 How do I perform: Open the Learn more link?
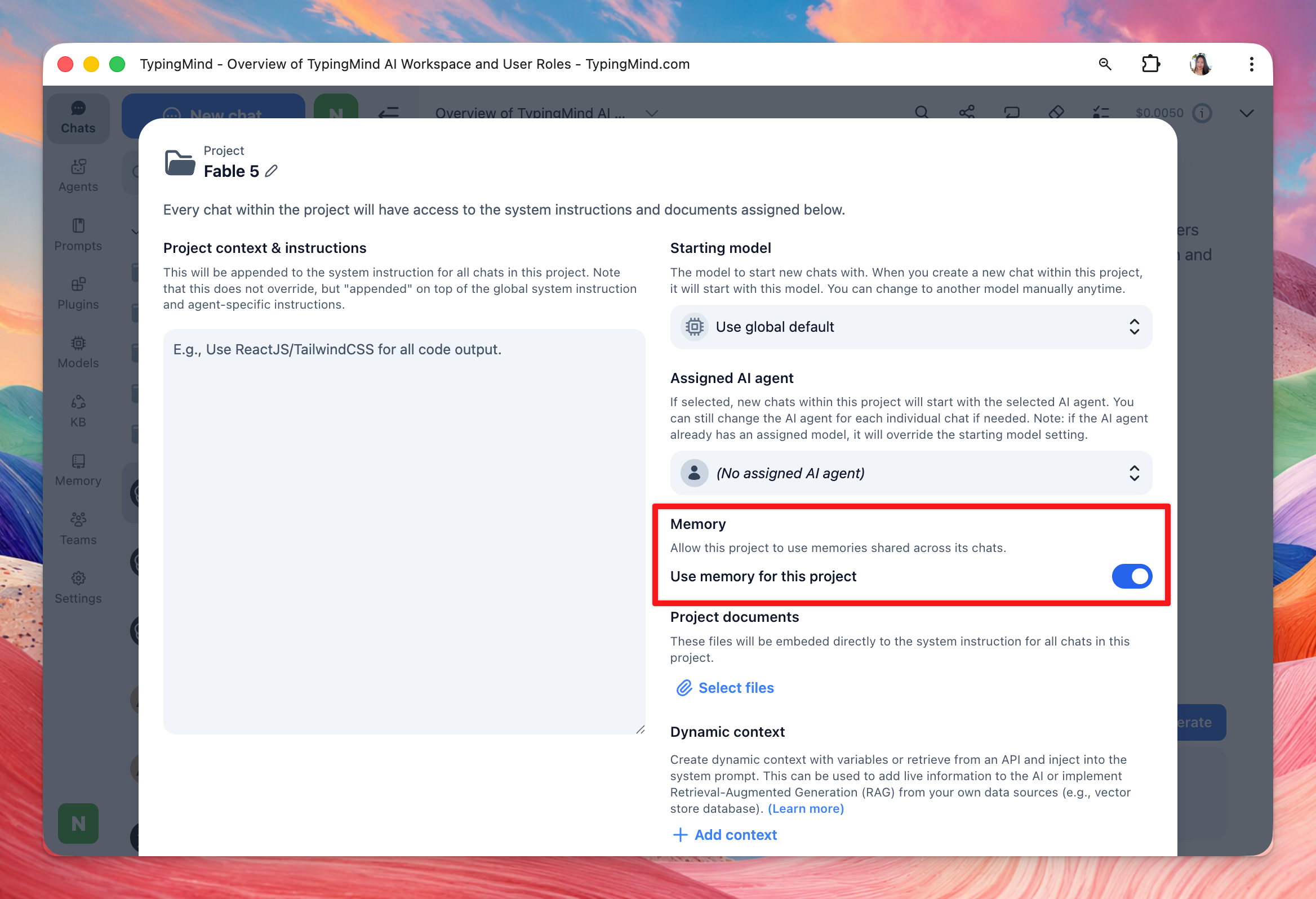click(805, 808)
